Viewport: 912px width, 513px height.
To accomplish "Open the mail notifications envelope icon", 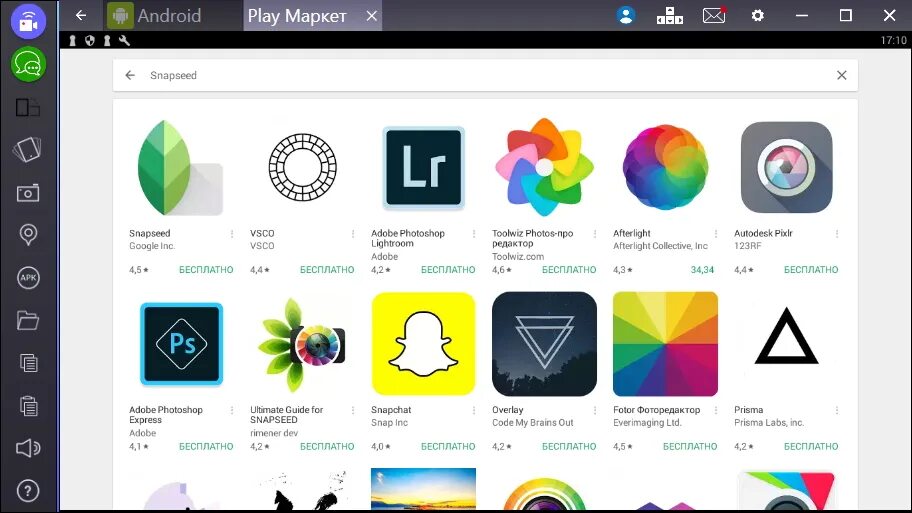I will tap(714, 15).
